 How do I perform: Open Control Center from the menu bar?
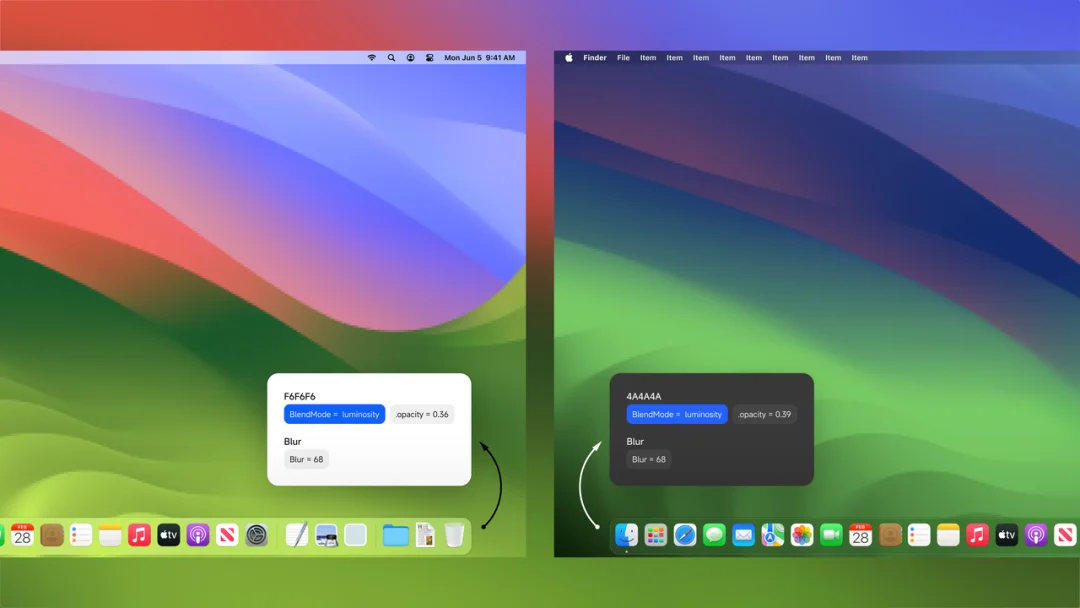(430, 58)
